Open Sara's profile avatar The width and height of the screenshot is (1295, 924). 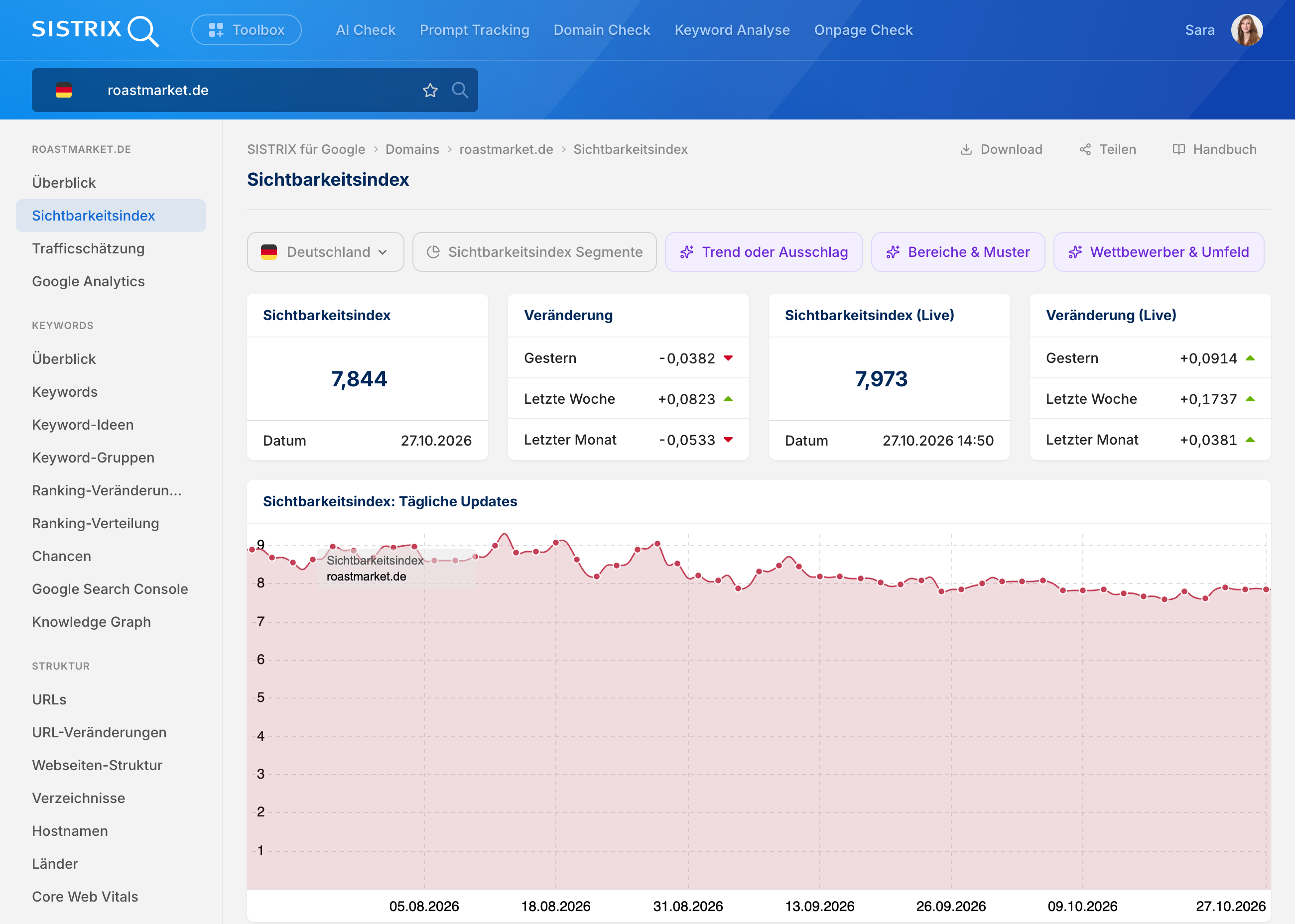tap(1247, 30)
